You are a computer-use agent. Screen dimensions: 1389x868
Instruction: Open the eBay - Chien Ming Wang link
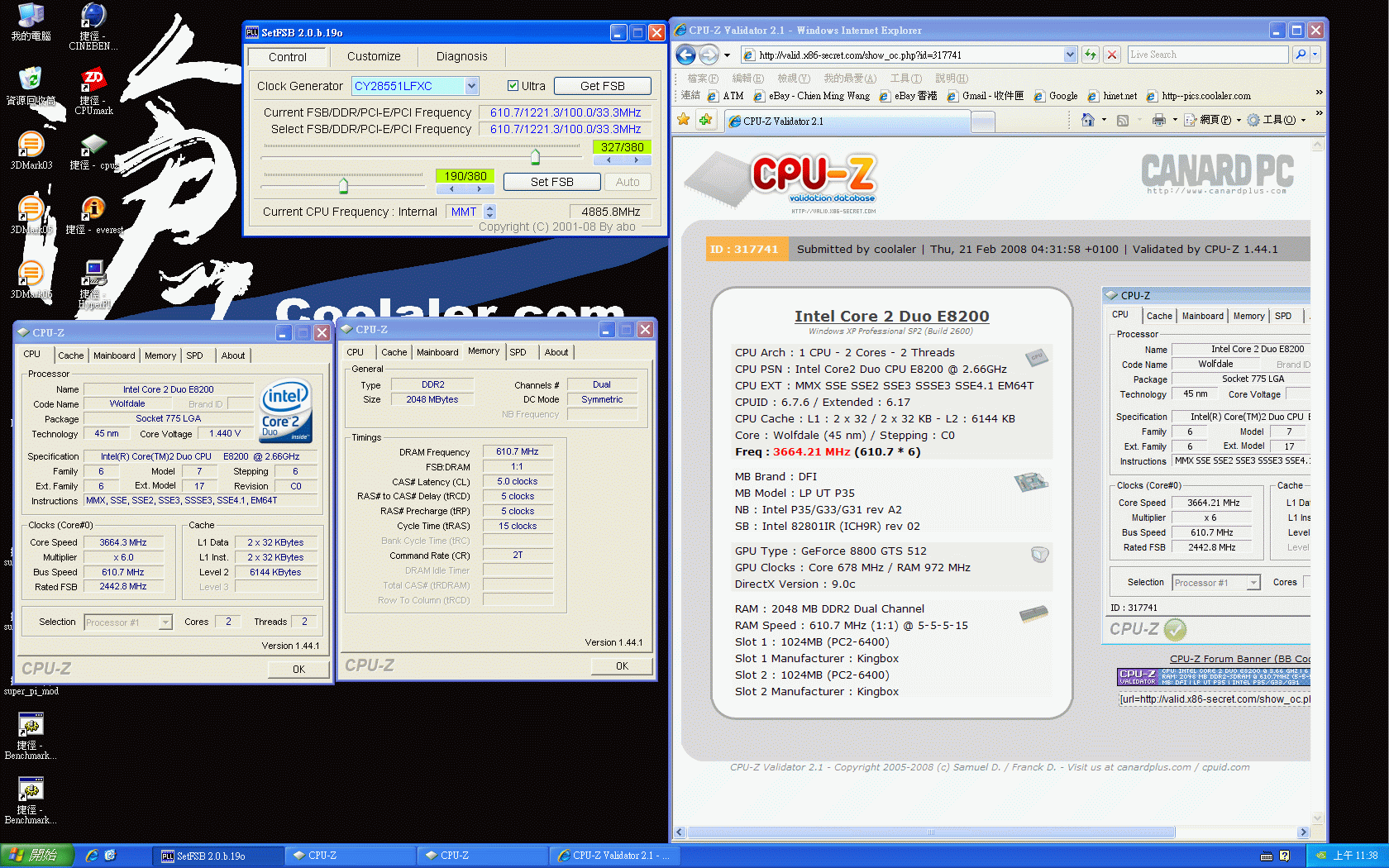click(x=811, y=96)
